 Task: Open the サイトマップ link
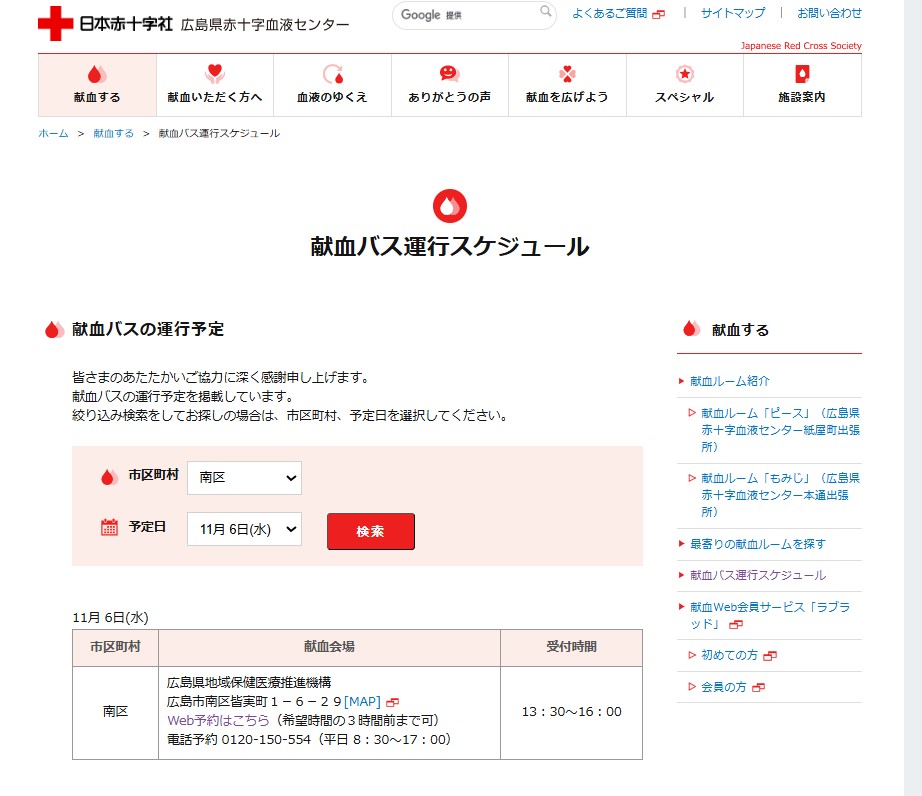(733, 13)
